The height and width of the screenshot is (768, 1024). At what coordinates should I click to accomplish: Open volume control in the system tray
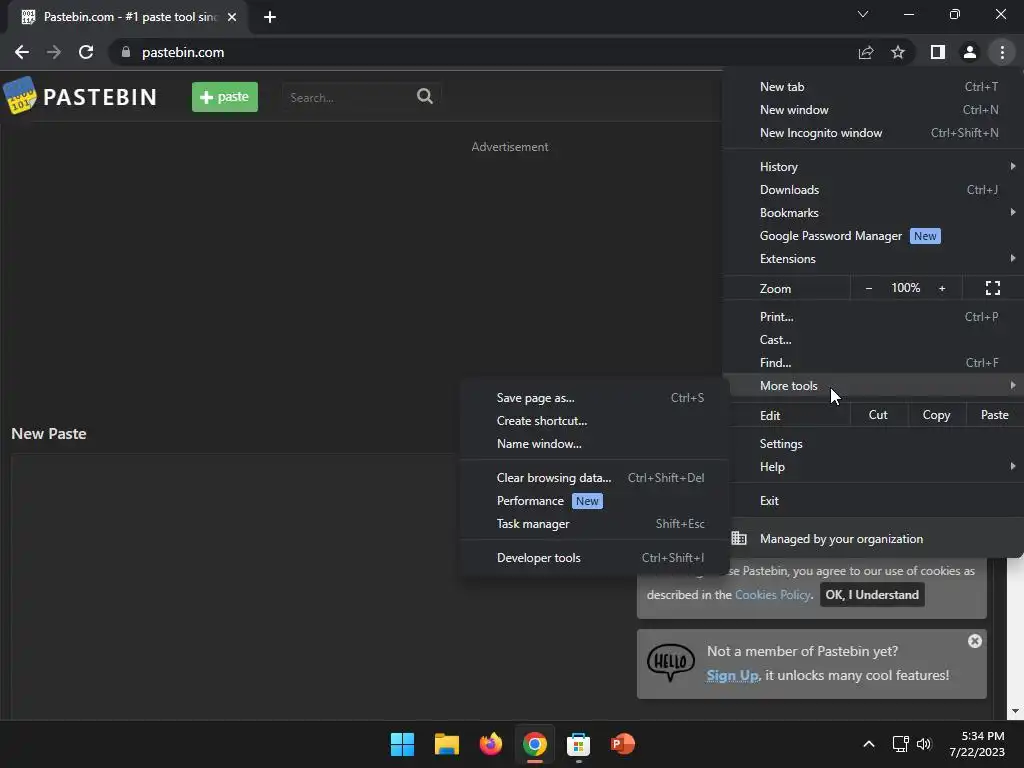pos(923,744)
